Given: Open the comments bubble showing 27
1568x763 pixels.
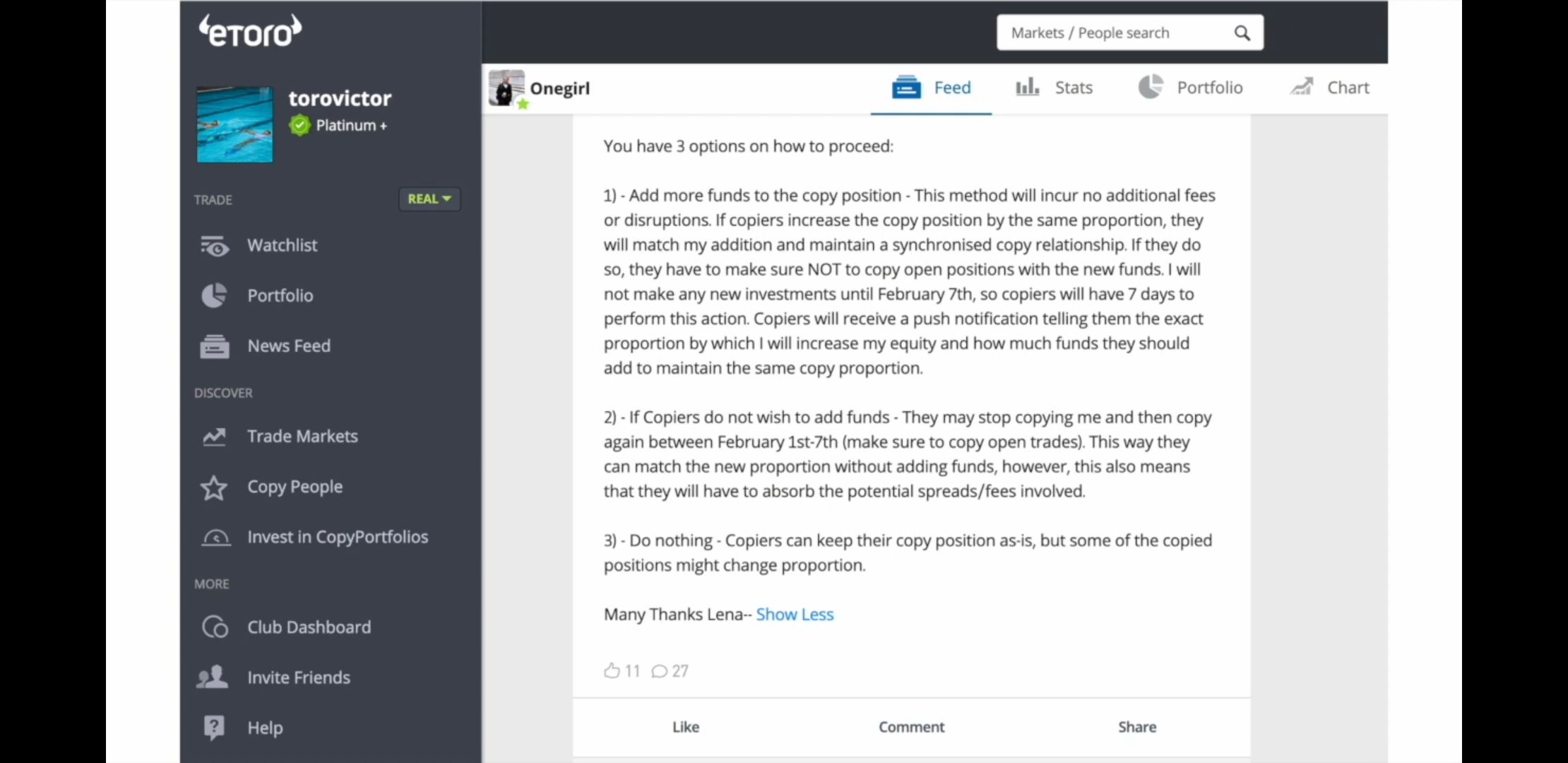Looking at the screenshot, I should (x=660, y=670).
